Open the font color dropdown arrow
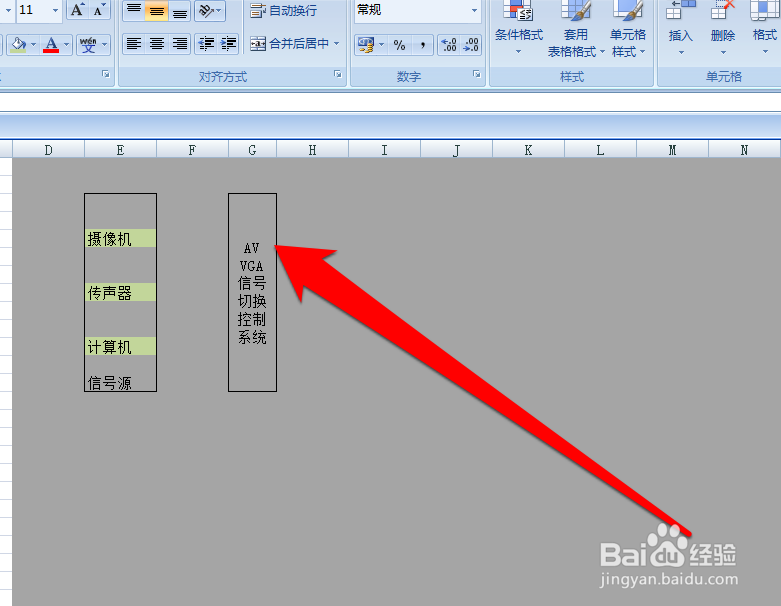 66,45
